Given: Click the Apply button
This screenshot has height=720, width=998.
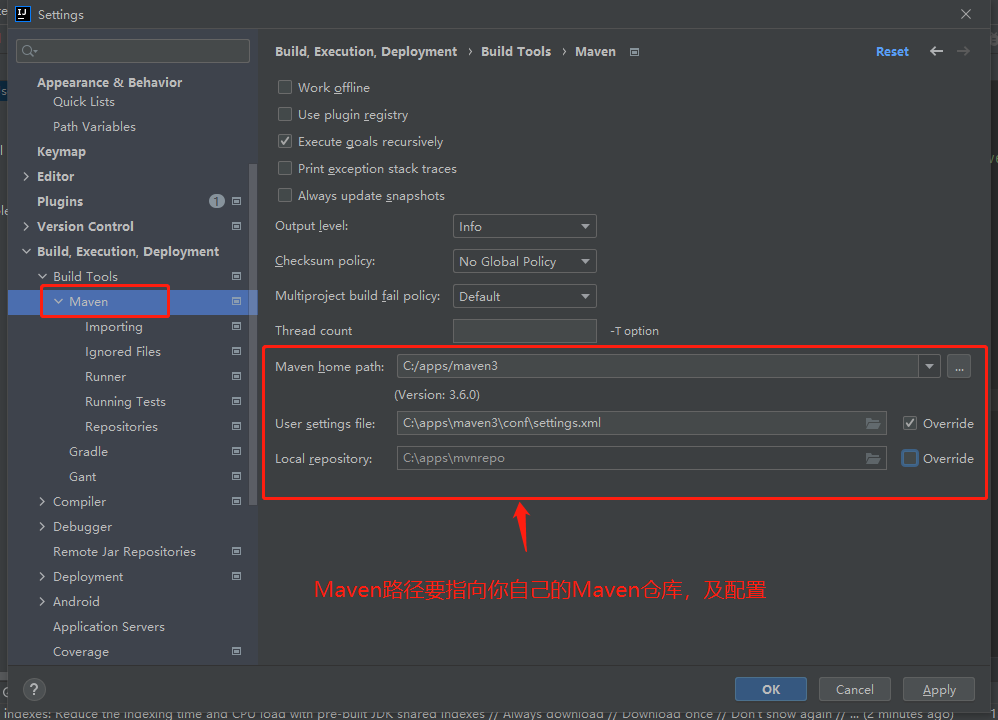Looking at the screenshot, I should [x=939, y=689].
